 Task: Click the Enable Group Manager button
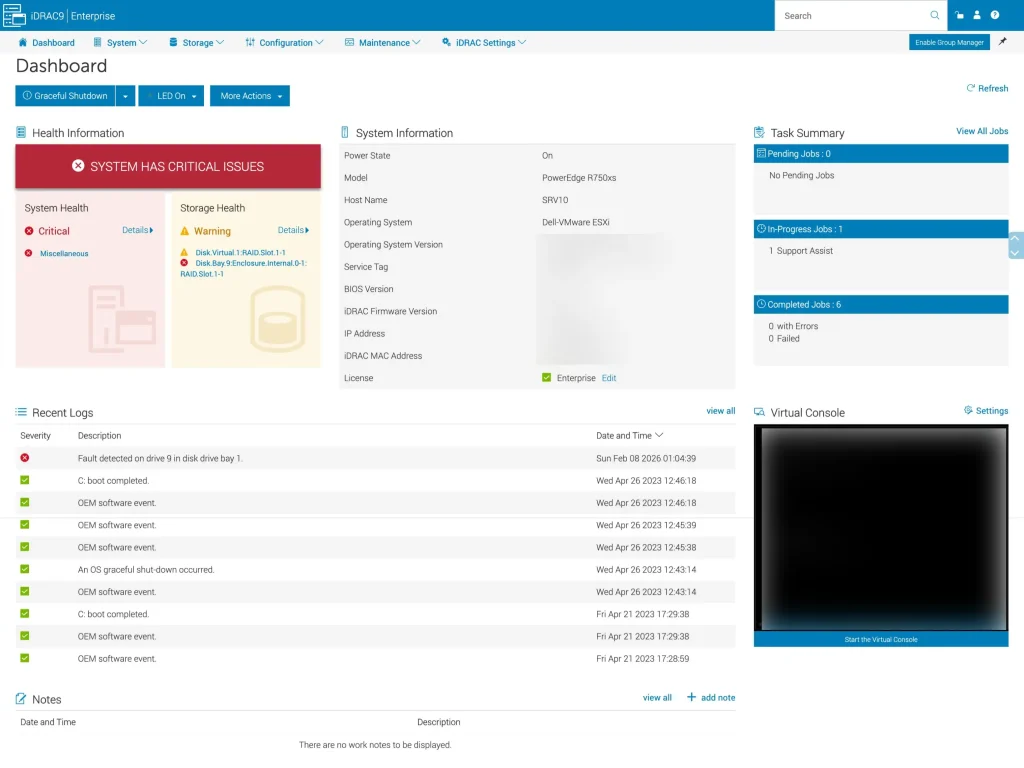[x=948, y=42]
